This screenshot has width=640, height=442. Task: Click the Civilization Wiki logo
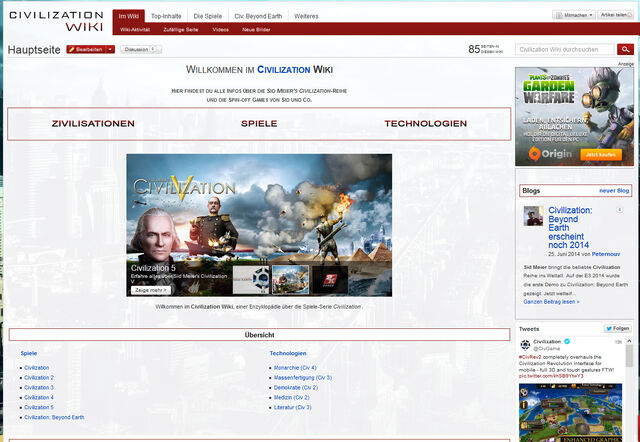[56, 21]
